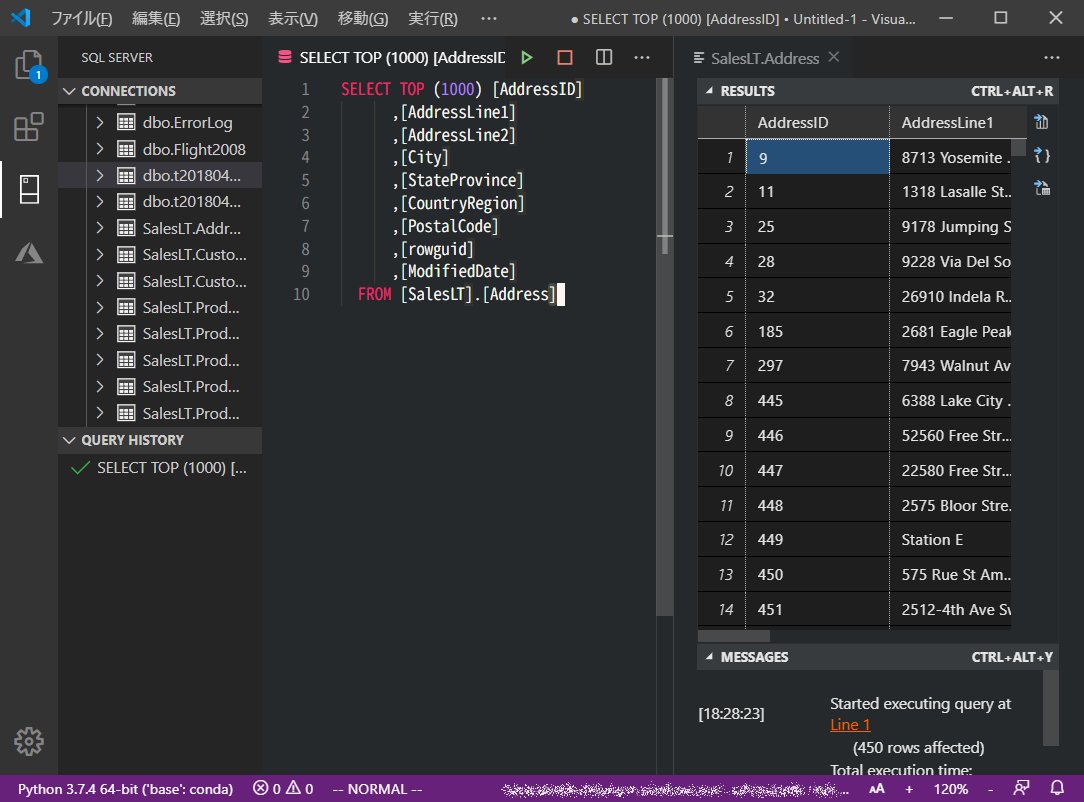Click the notifications bell in status bar

(1057, 788)
